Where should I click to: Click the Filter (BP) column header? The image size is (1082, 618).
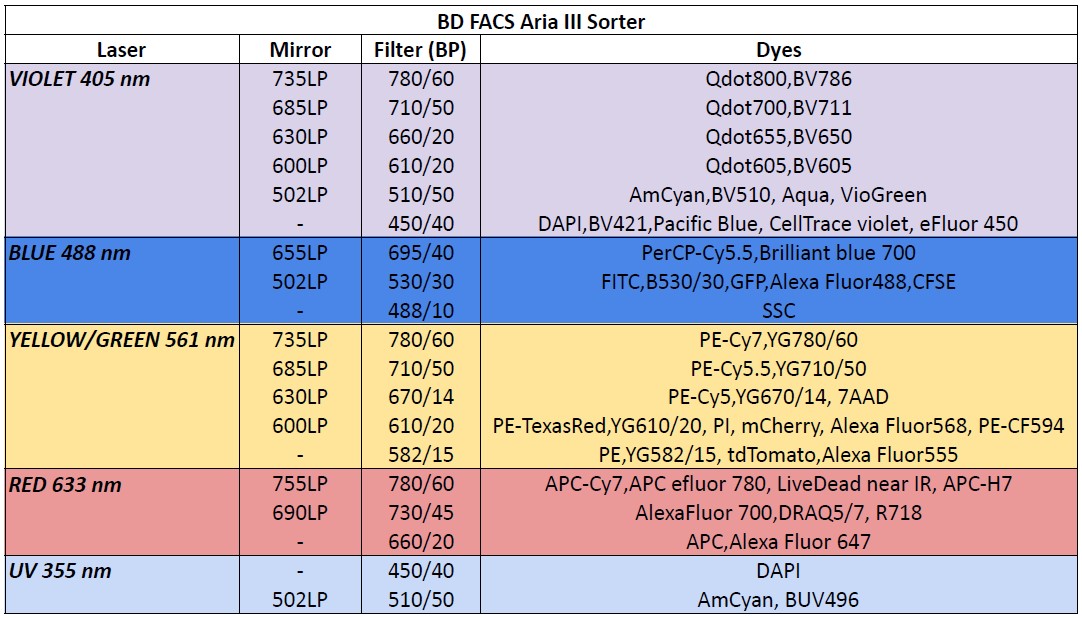421,50
